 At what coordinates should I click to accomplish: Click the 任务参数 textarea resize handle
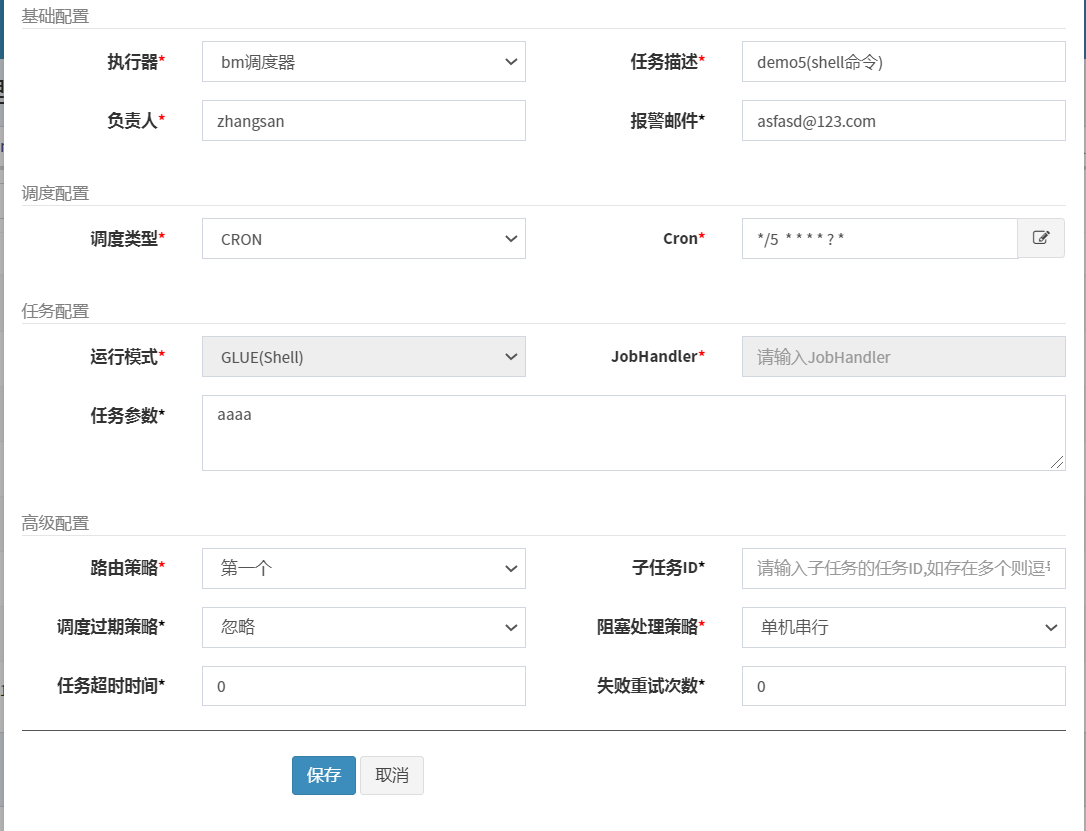tap(1058, 463)
